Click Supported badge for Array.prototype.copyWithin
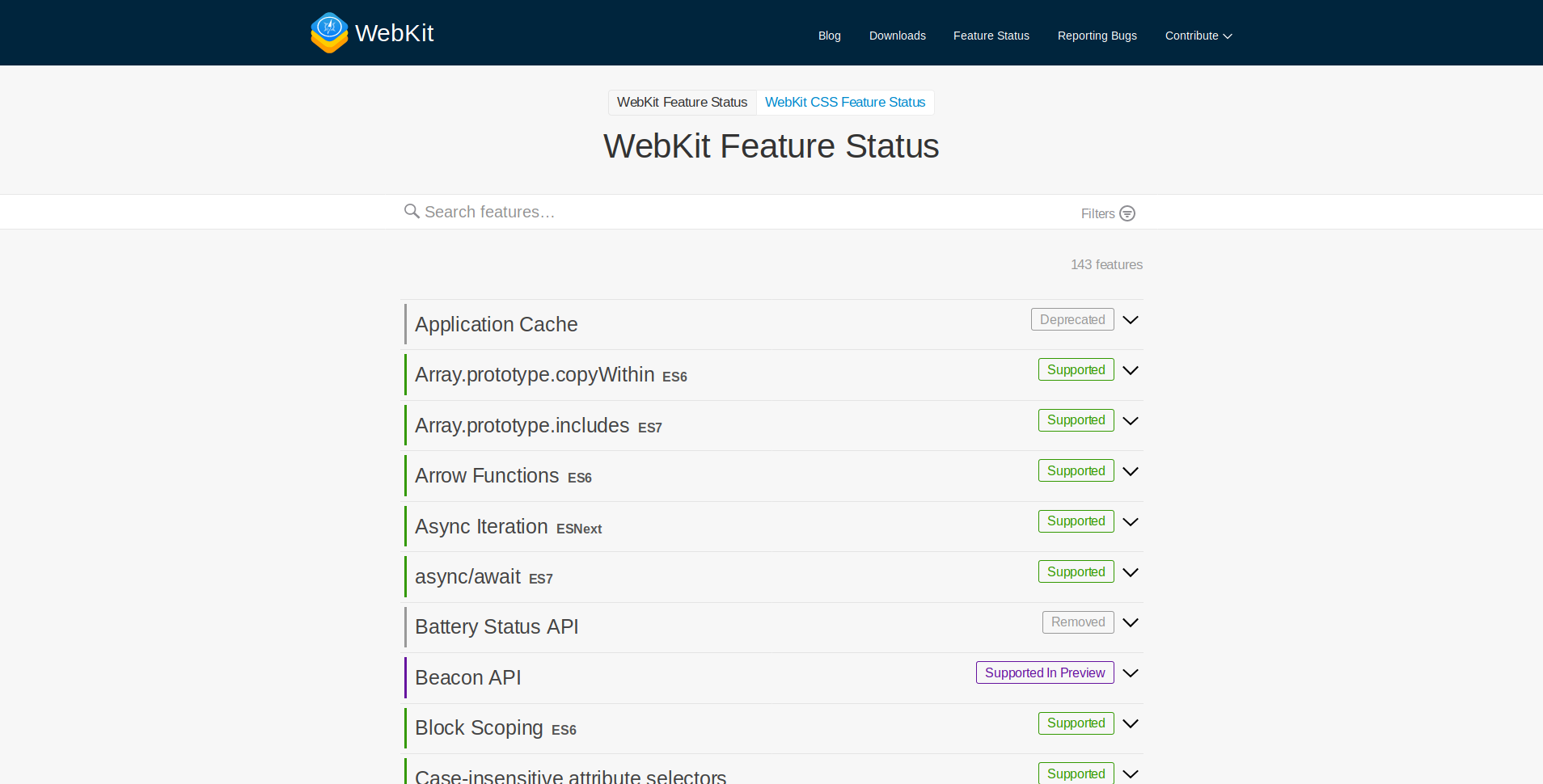1543x784 pixels. tap(1076, 369)
